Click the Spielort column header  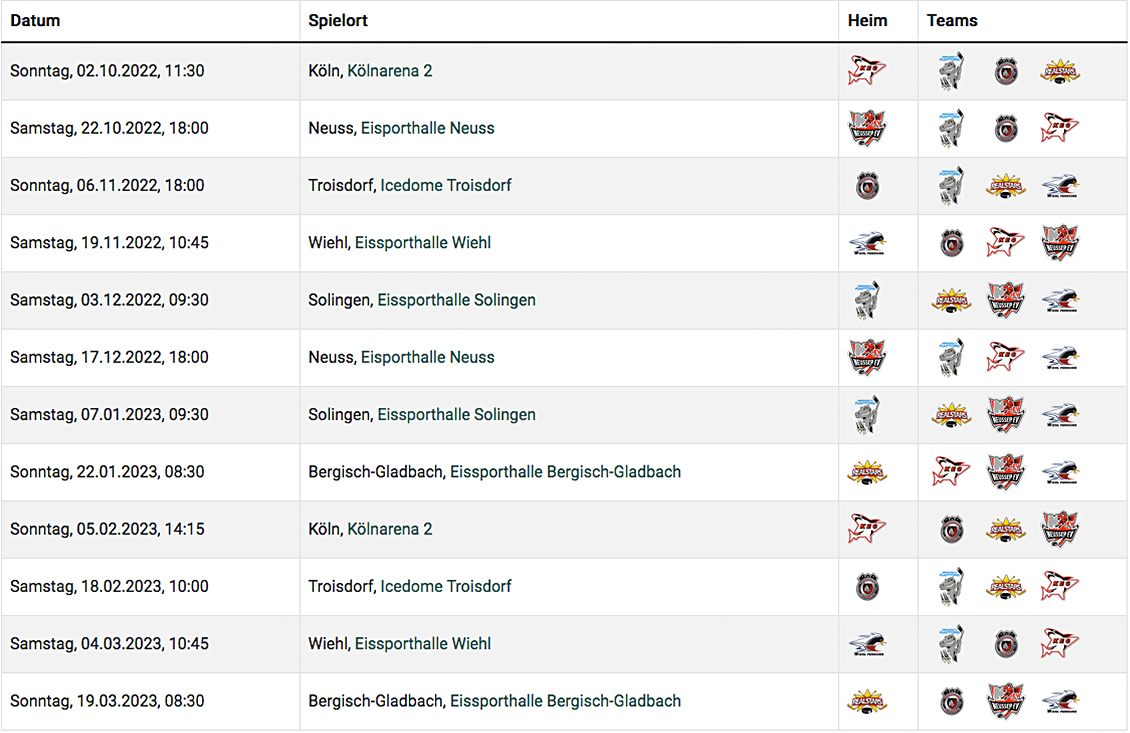click(338, 20)
